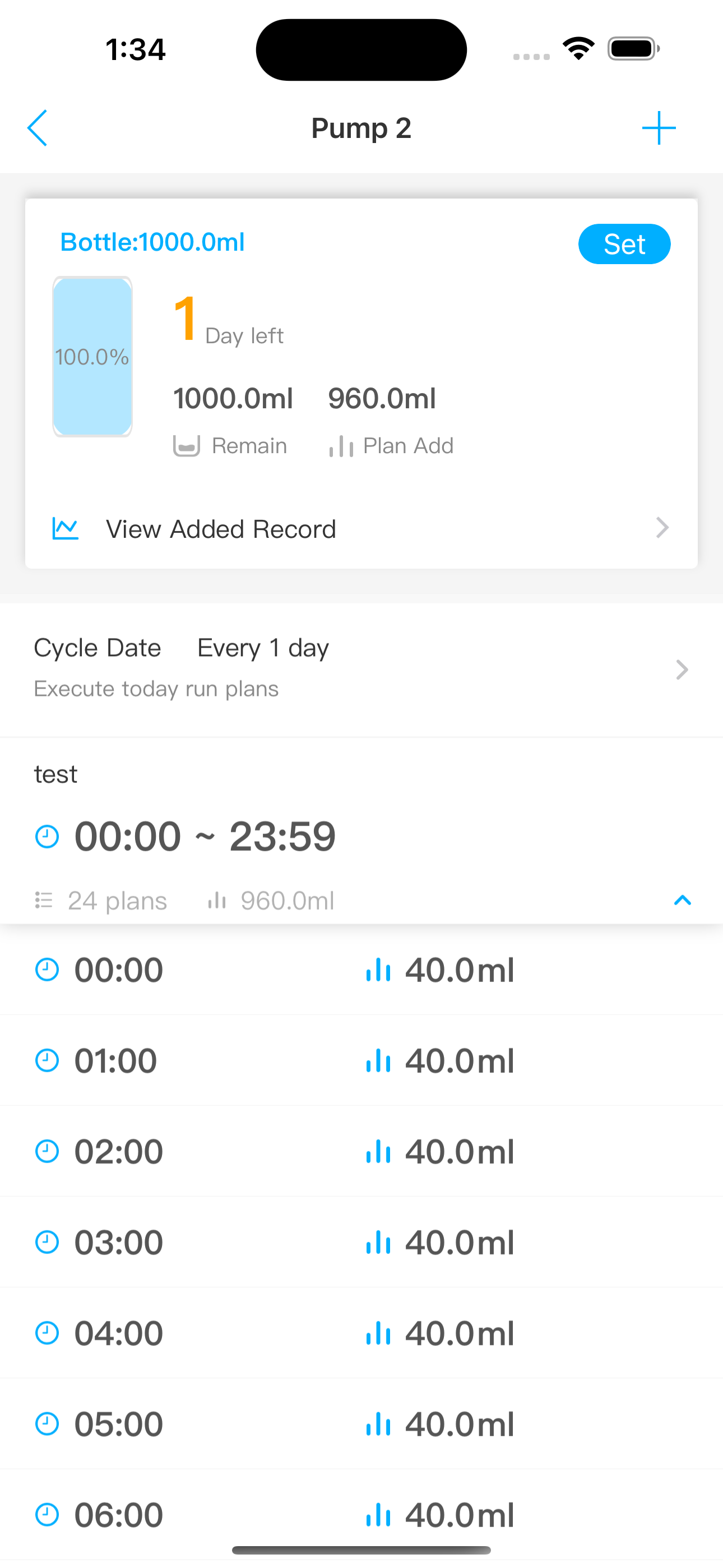Image resolution: width=723 pixels, height=1568 pixels.
Task: Tap the 04:00 dose amount 40.0ml
Action: tap(460, 1333)
